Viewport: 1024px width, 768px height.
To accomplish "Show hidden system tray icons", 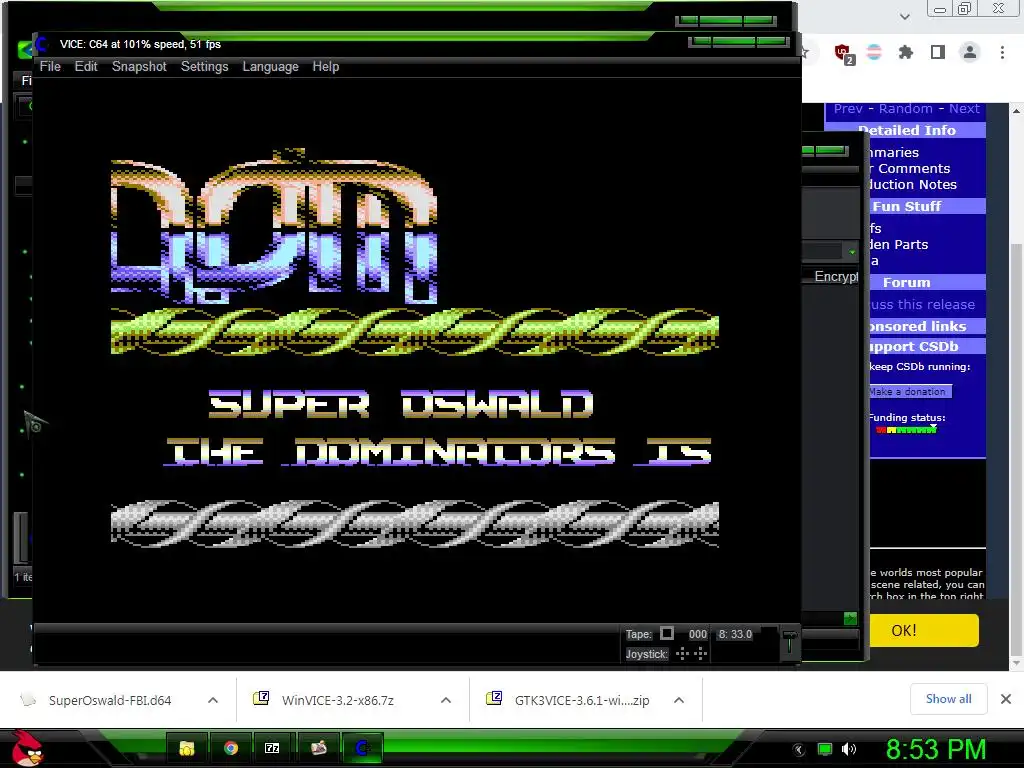I will pos(799,750).
